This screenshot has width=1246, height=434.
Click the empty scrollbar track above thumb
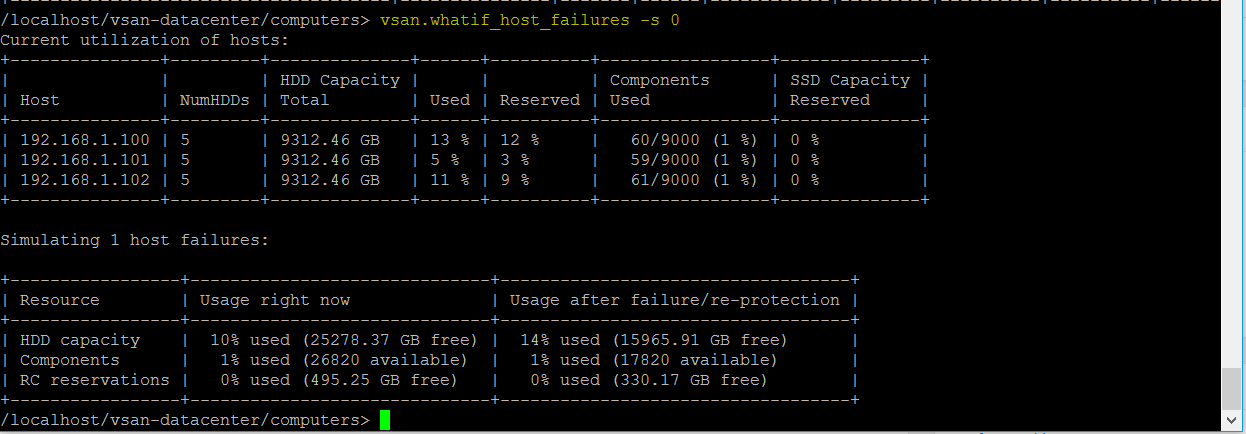tap(1233, 185)
